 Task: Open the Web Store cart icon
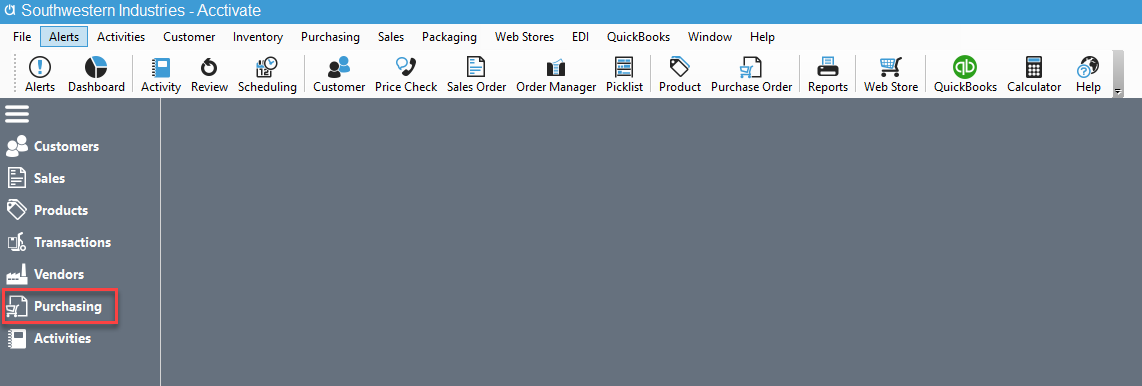point(891,75)
